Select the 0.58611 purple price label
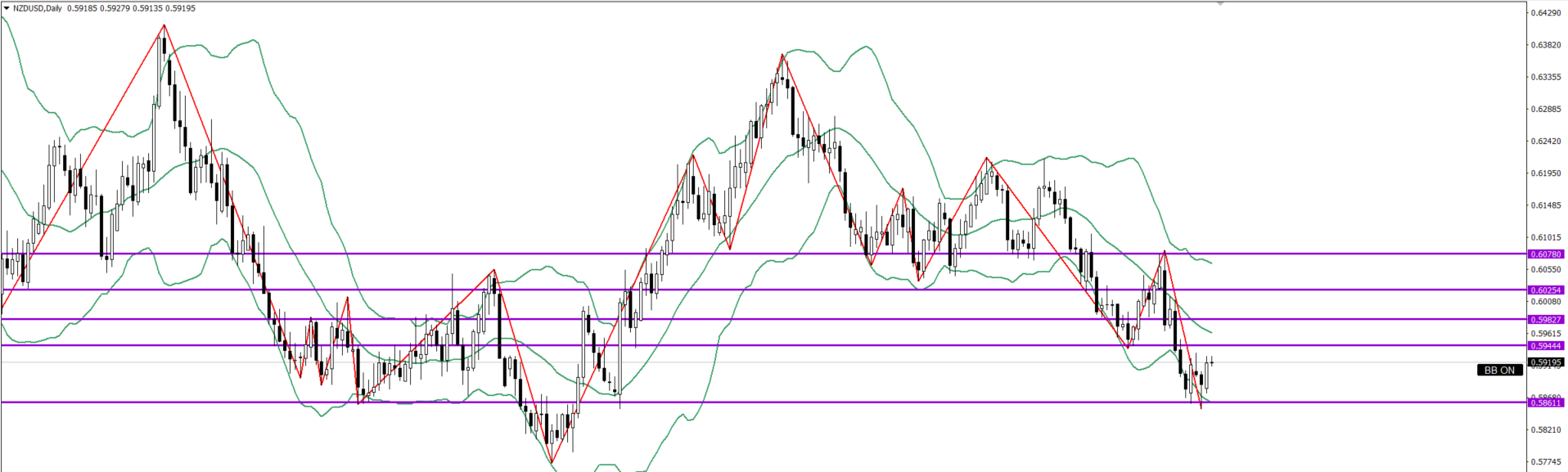This screenshot has height=472, width=1568. click(1546, 402)
